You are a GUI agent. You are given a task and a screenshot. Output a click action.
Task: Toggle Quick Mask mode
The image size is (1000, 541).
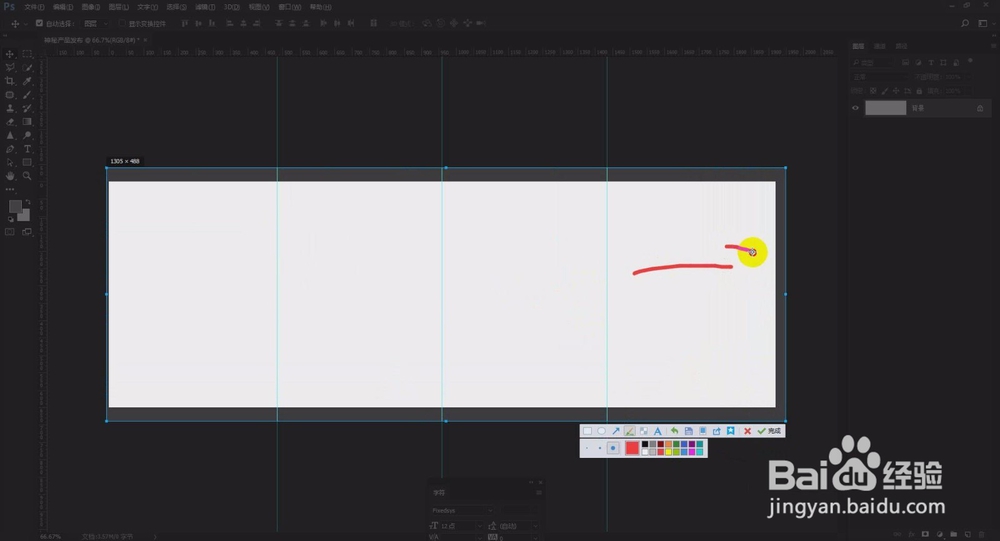[x=10, y=232]
